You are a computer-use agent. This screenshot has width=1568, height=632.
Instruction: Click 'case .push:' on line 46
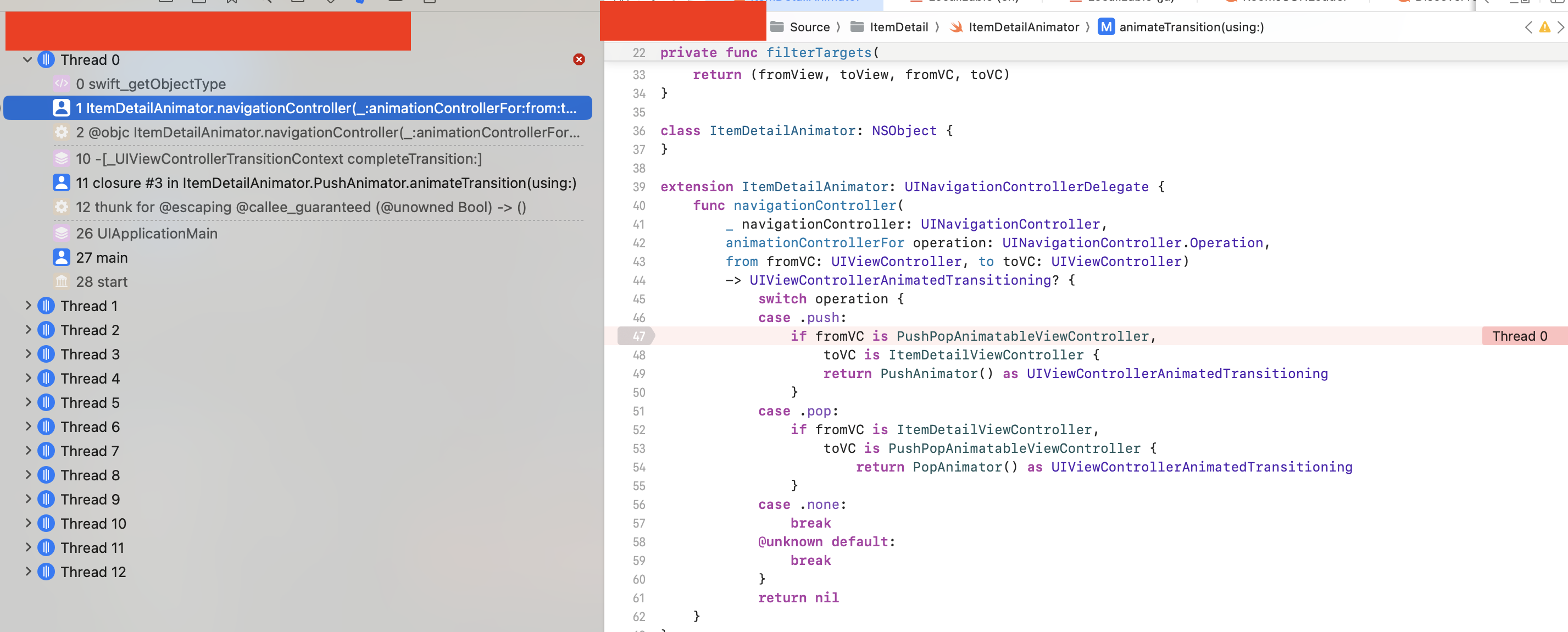click(x=802, y=318)
